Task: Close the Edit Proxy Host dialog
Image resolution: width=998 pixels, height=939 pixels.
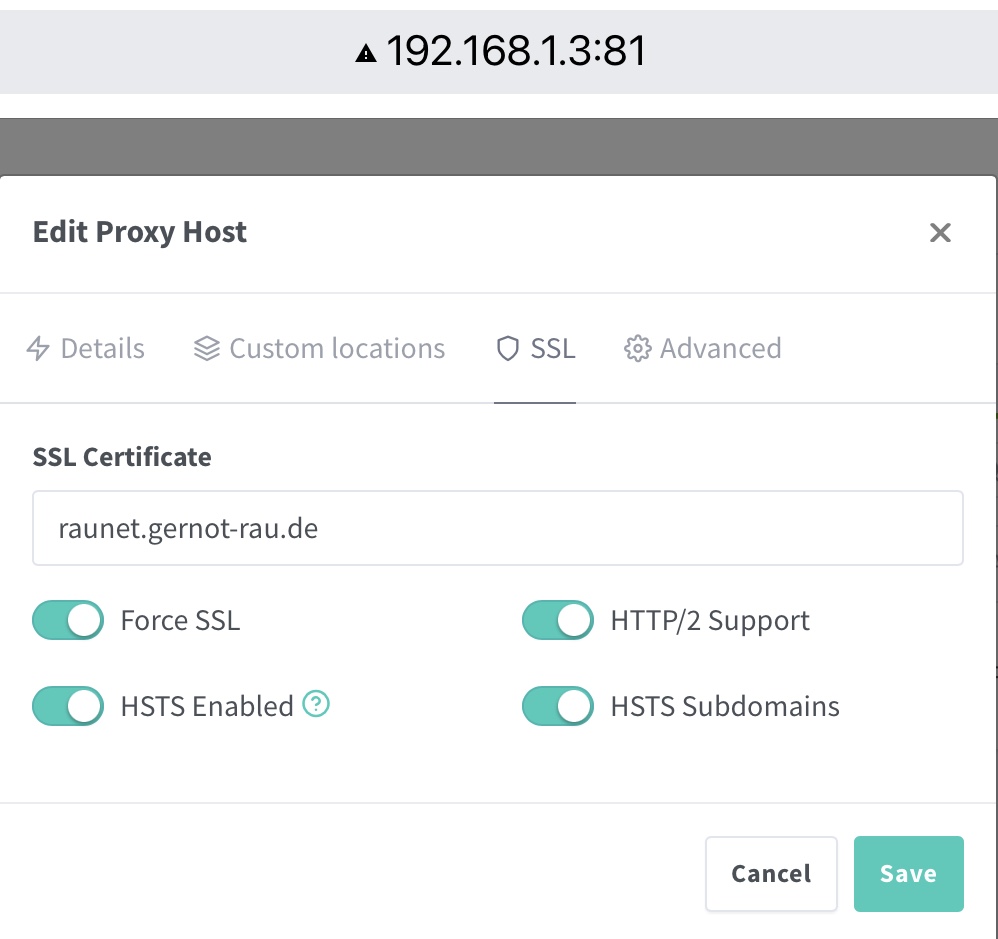Action: (x=940, y=233)
